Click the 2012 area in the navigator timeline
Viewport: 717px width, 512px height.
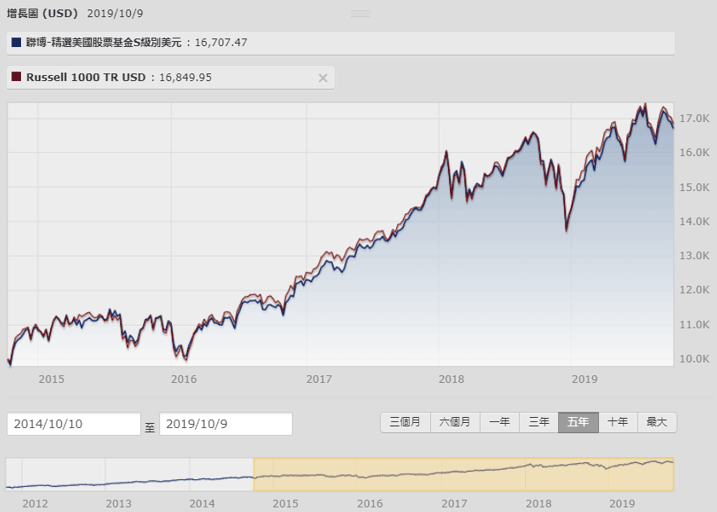(x=35, y=502)
